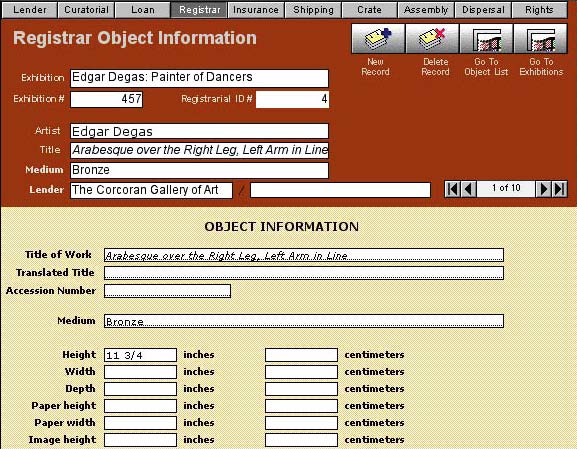Click the Title of Work field
The height and width of the screenshot is (449, 577).
coord(304,255)
